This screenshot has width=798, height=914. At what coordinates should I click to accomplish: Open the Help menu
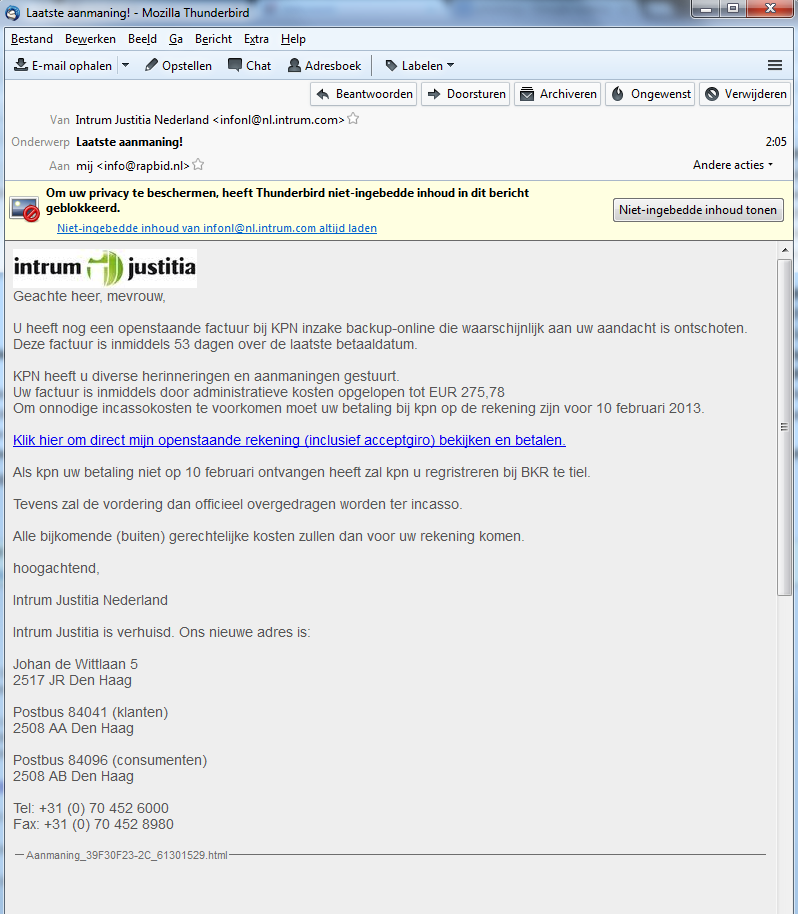pos(293,39)
